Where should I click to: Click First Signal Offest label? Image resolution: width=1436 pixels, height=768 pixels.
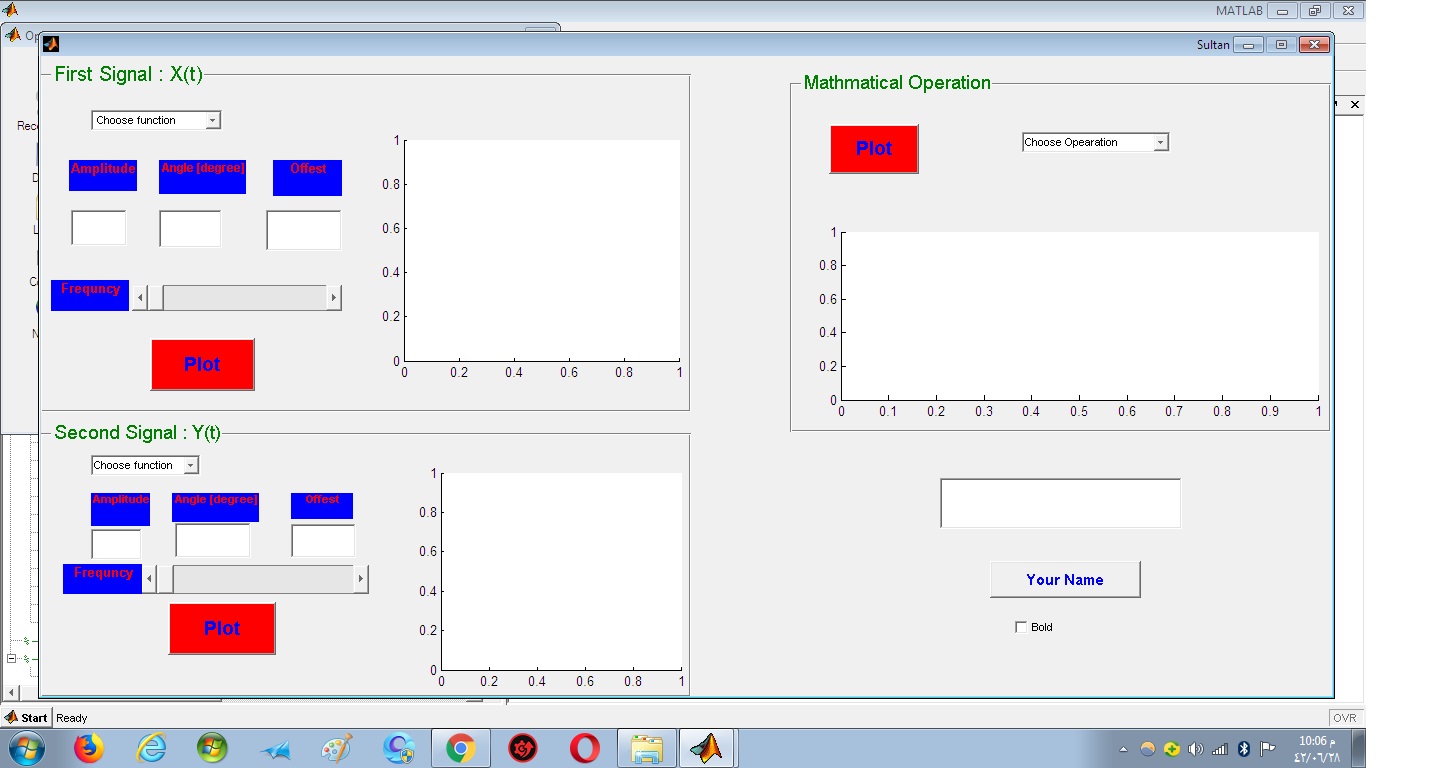(308, 178)
